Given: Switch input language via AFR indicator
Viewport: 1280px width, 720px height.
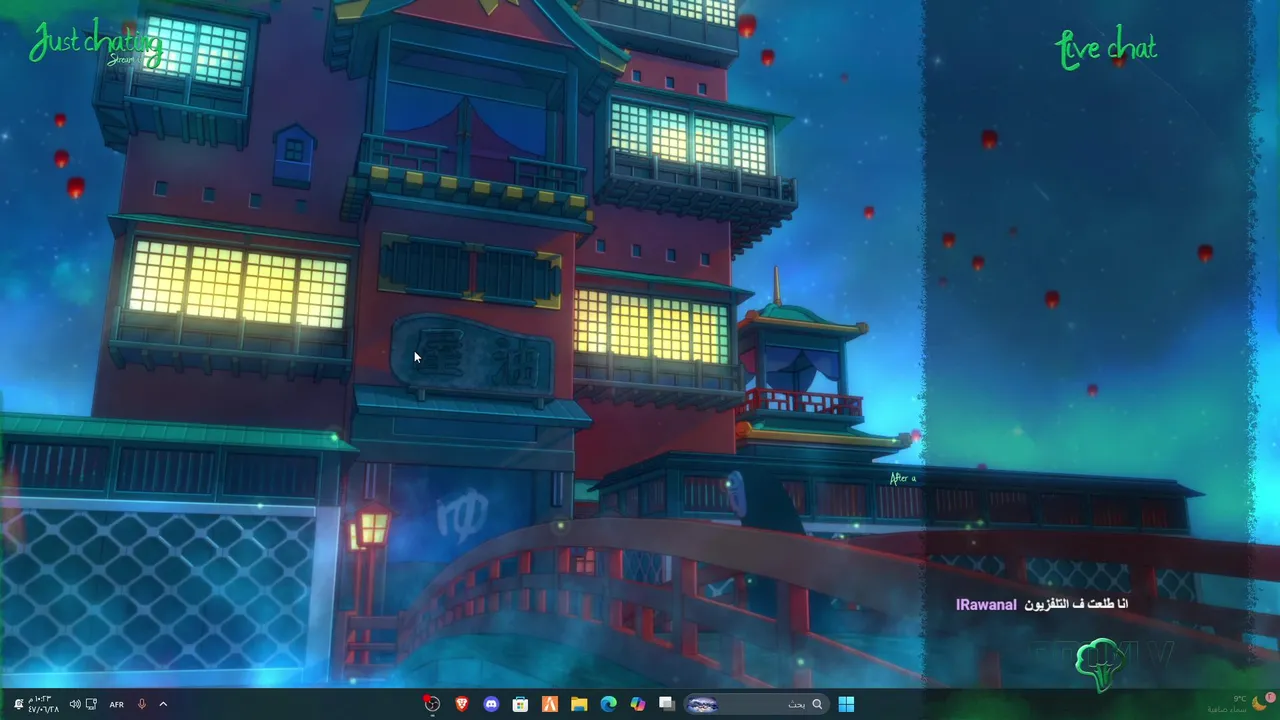Looking at the screenshot, I should point(117,704).
